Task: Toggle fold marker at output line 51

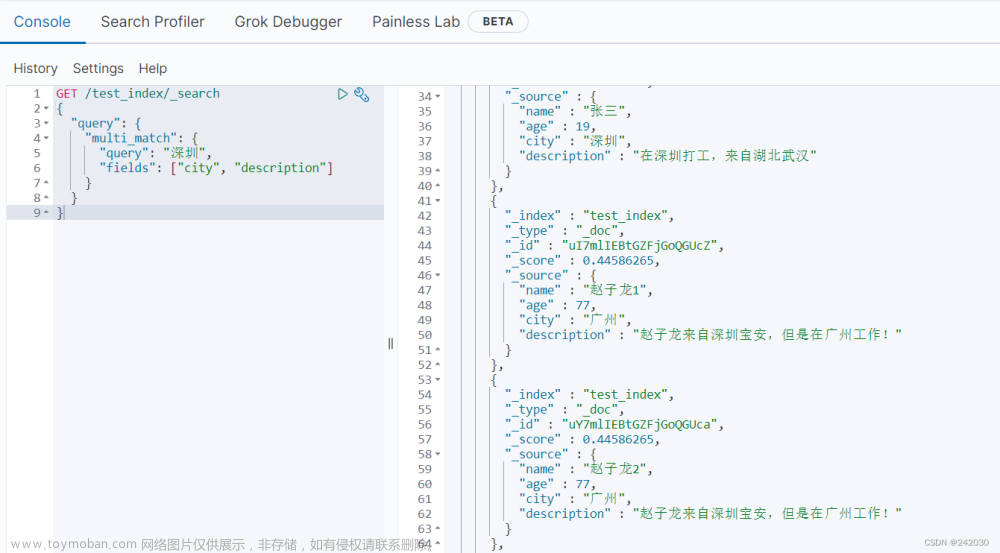Action: point(438,350)
